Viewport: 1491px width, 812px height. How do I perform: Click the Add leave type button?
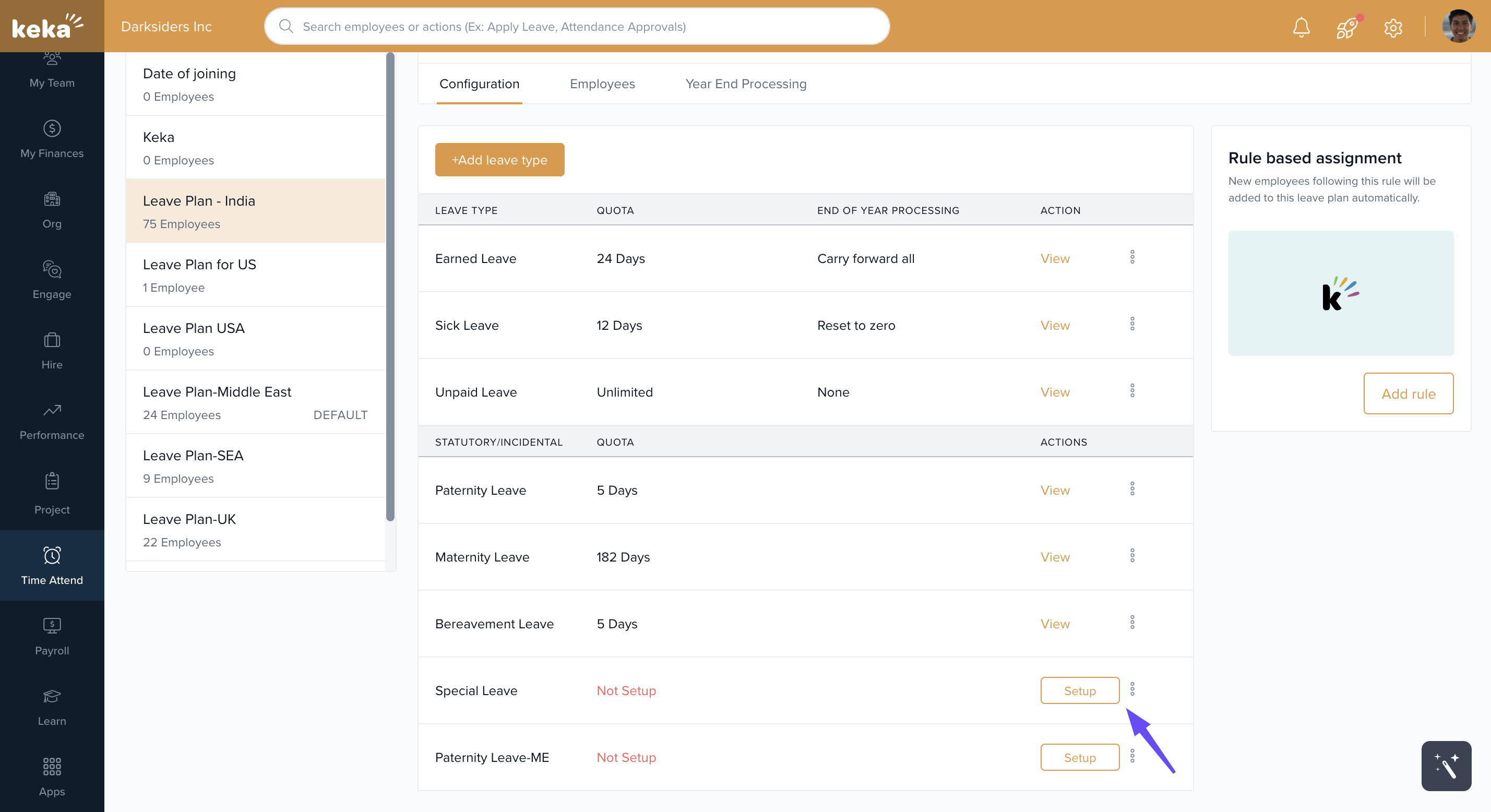pyautogui.click(x=499, y=160)
